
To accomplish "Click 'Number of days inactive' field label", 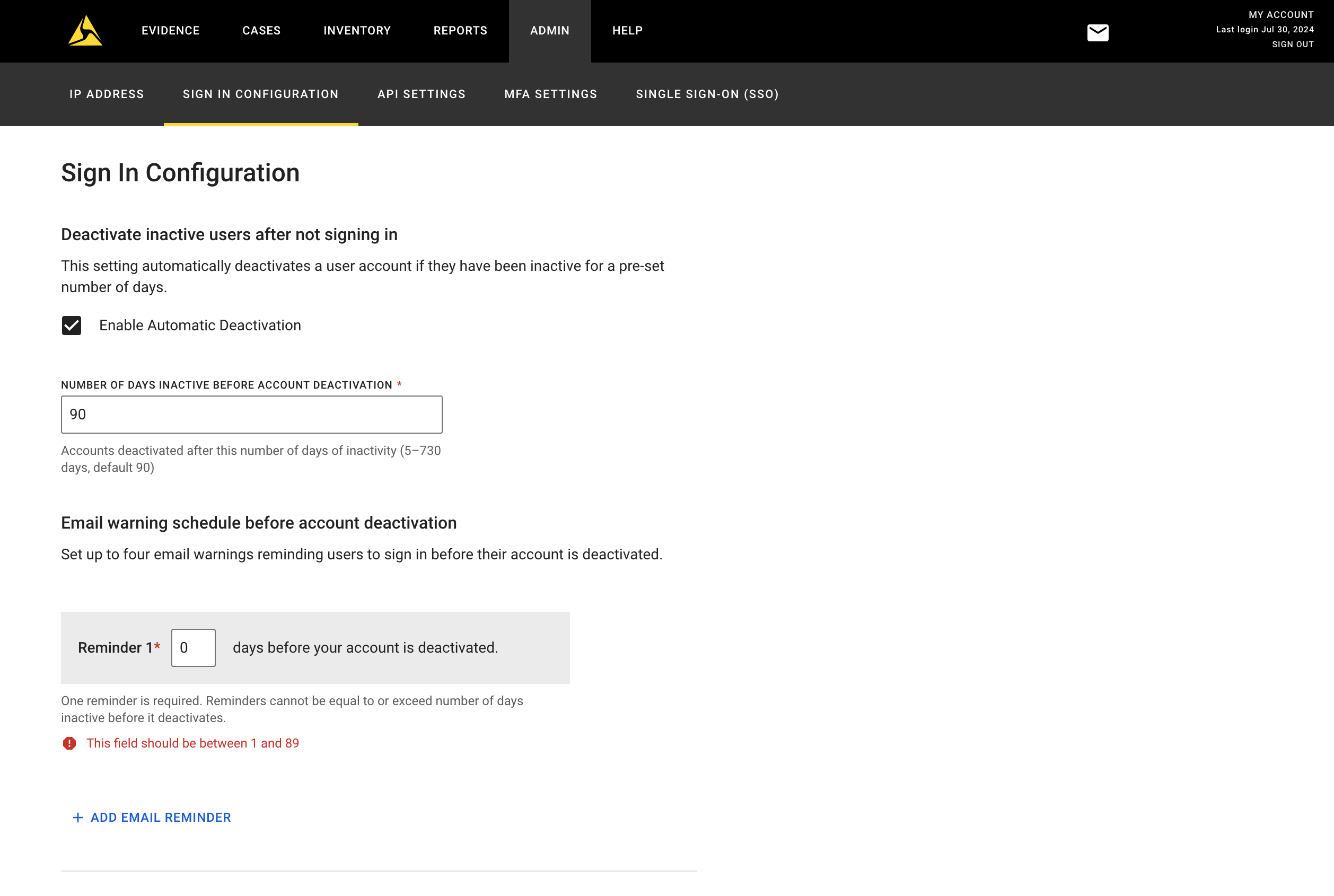I will point(227,385).
